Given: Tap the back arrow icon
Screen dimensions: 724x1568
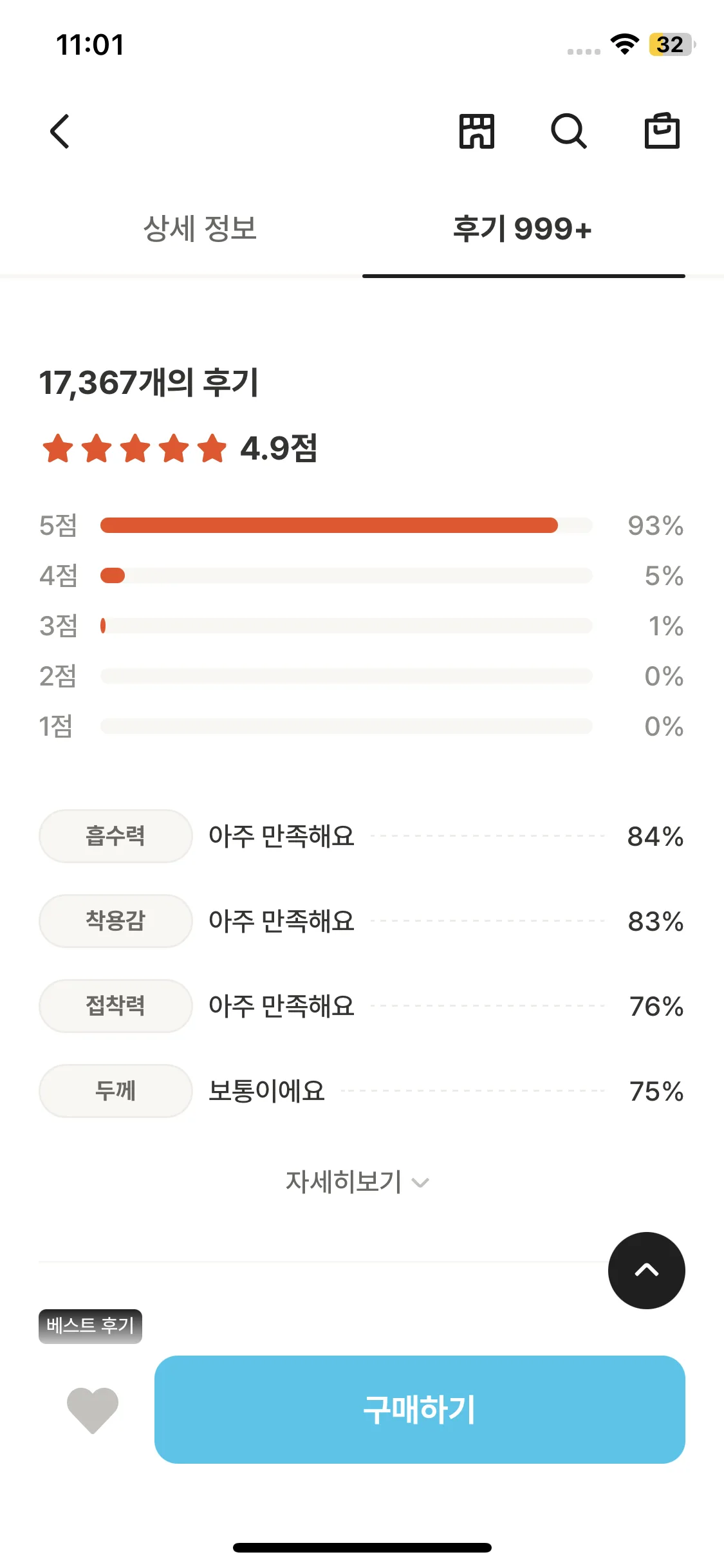Looking at the screenshot, I should pyautogui.click(x=60, y=132).
